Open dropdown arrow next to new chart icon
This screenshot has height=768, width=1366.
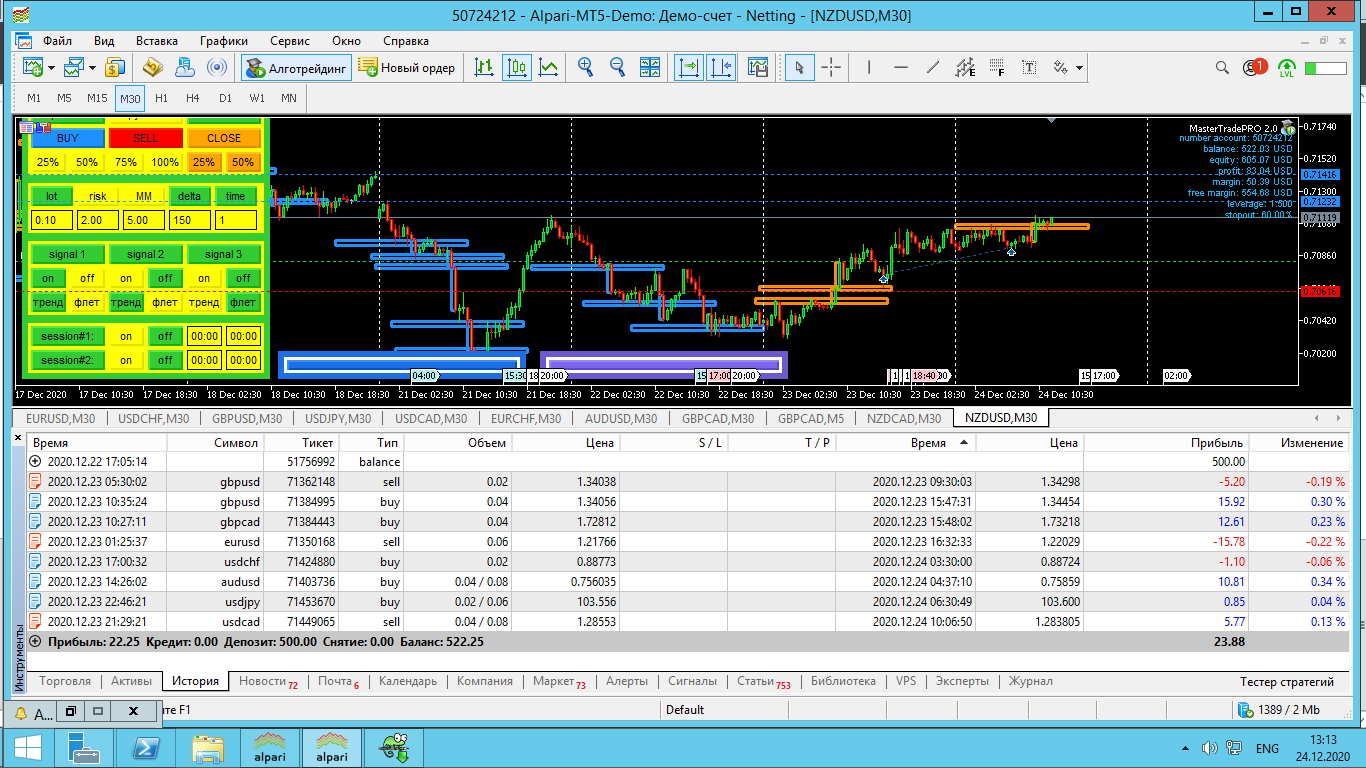(52, 68)
